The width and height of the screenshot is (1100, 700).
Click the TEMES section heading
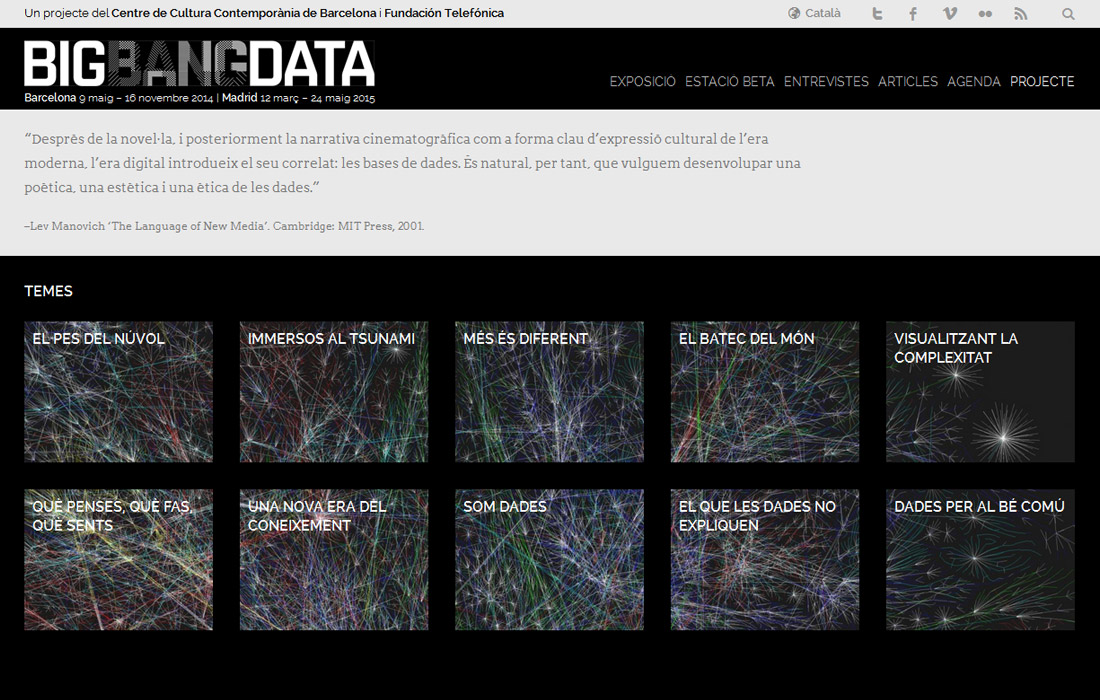tap(48, 291)
